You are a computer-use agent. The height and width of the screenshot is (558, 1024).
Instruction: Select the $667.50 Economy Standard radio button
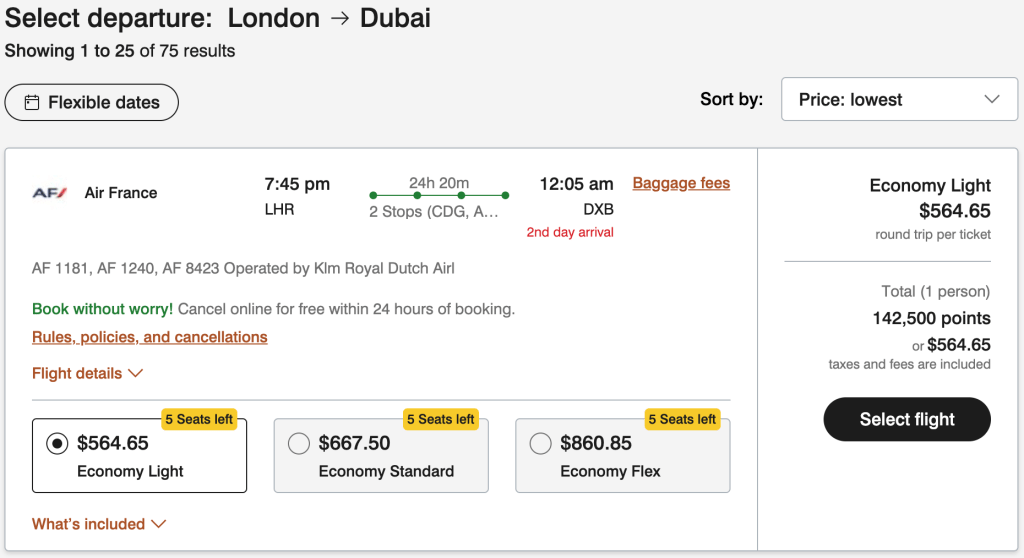tap(299, 443)
